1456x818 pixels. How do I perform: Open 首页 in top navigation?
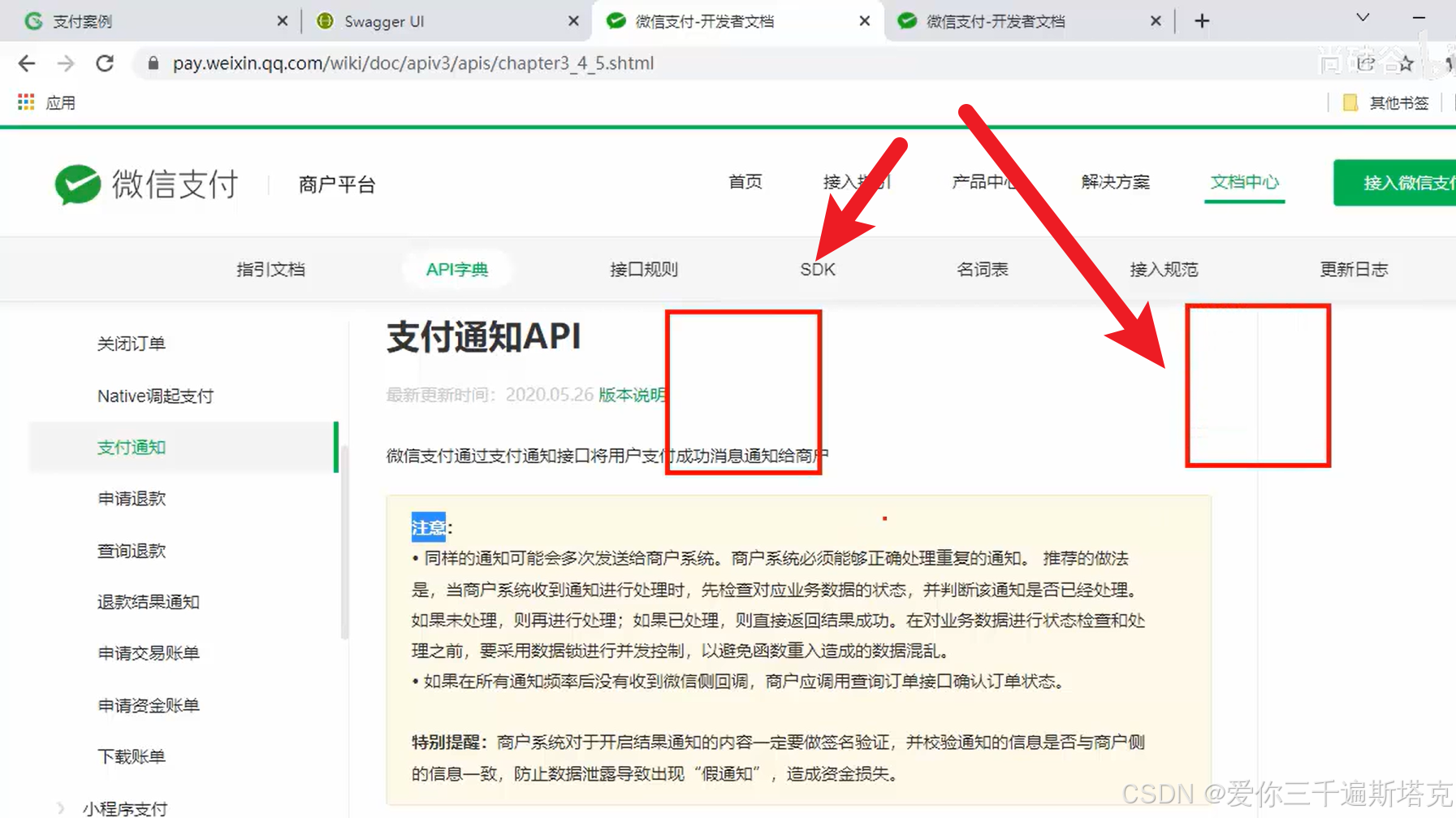coord(745,182)
